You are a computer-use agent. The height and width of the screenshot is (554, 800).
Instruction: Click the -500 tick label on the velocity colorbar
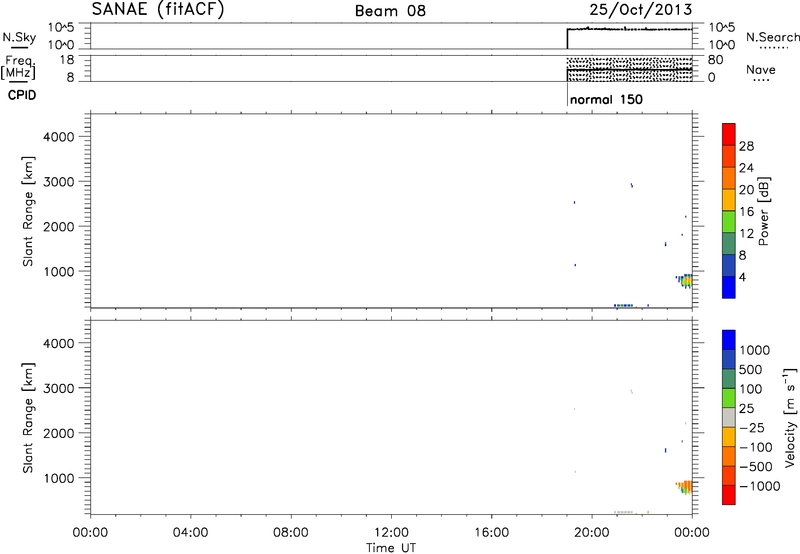point(756,466)
